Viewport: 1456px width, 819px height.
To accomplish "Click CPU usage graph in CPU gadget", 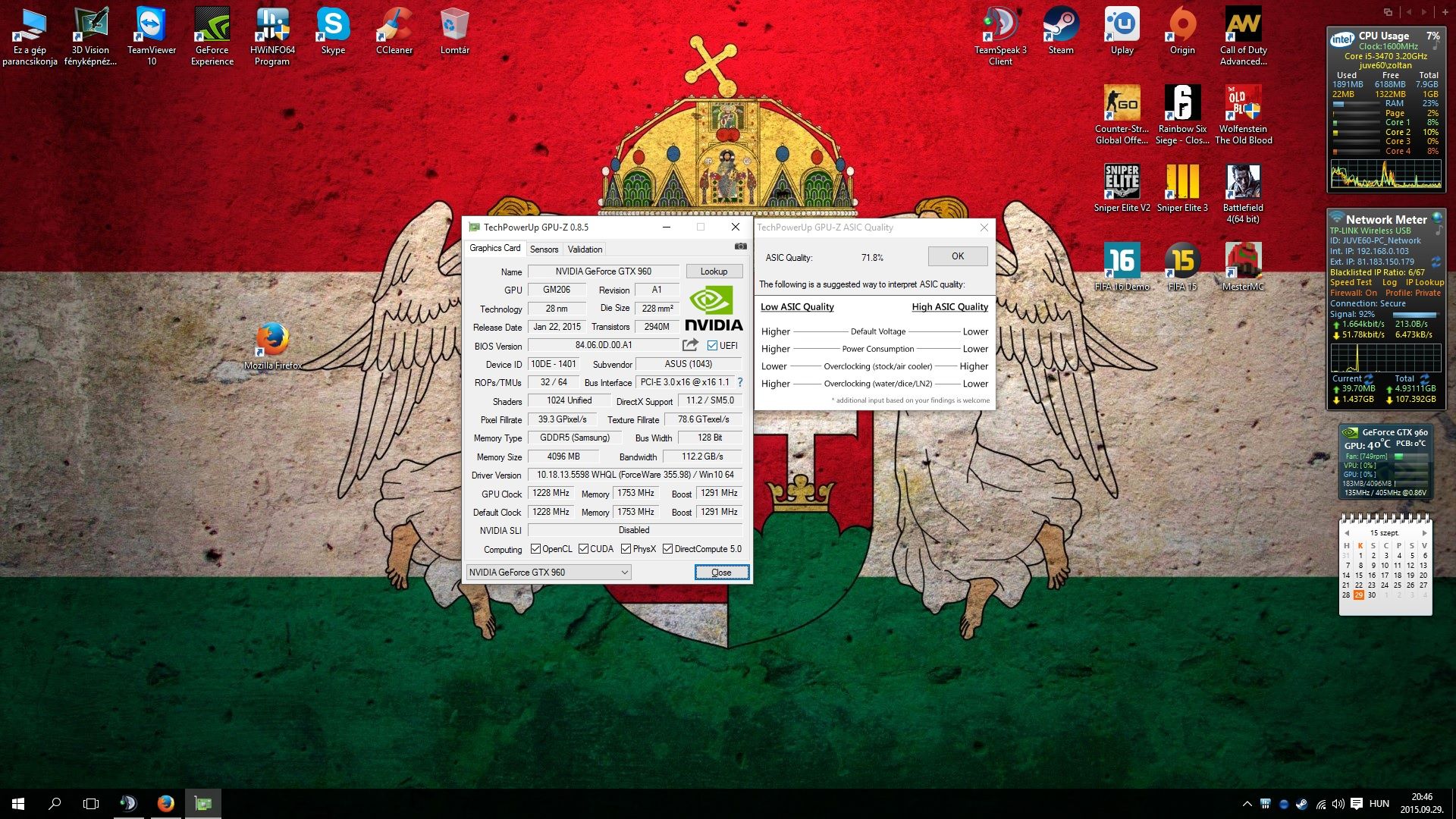I will (1386, 174).
